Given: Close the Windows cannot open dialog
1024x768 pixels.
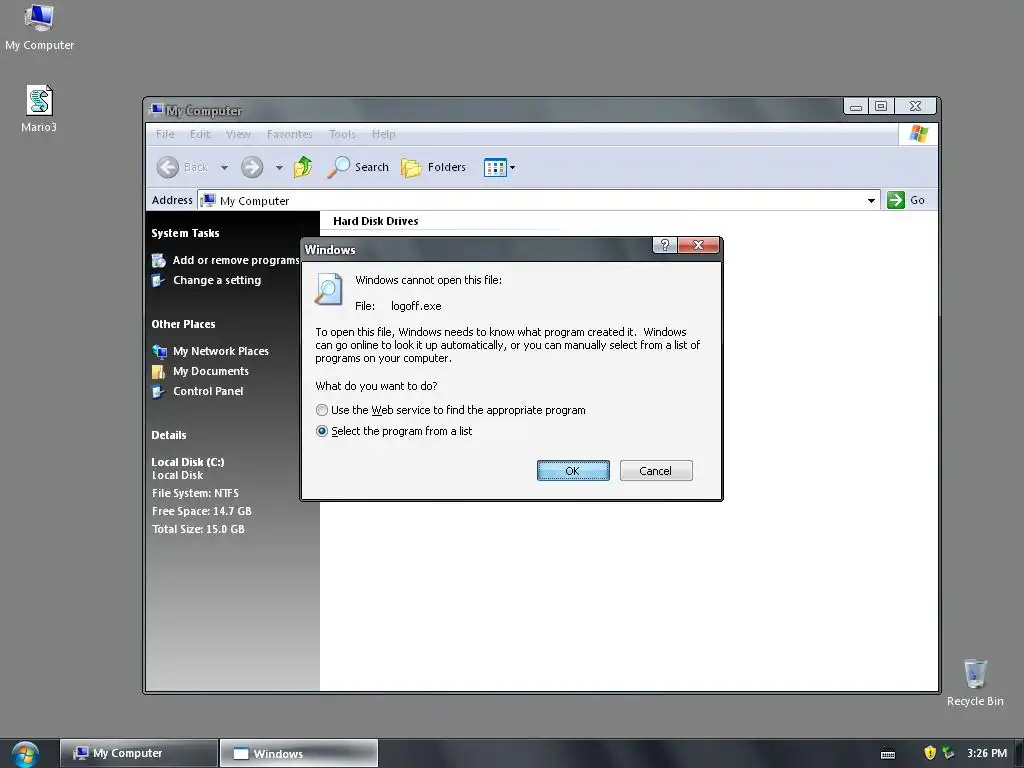Looking at the screenshot, I should (x=698, y=245).
